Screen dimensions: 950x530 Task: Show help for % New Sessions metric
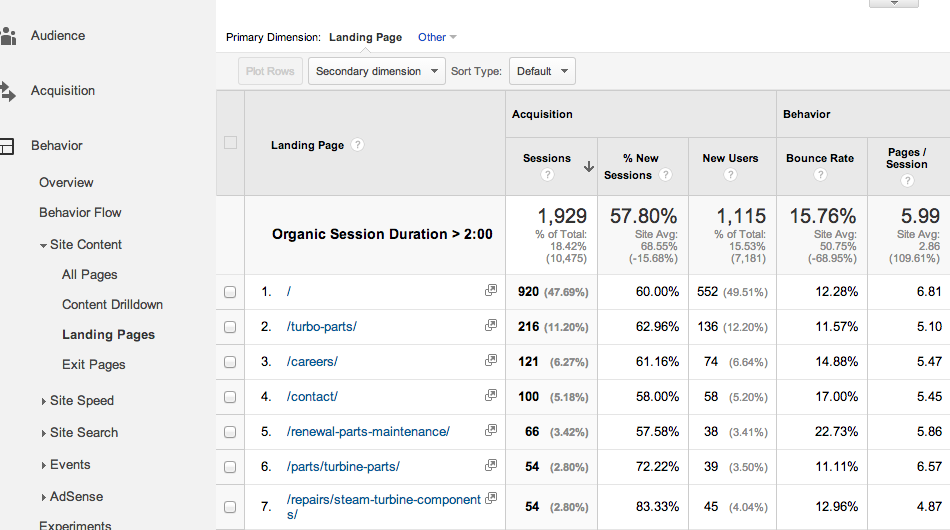coord(665,175)
